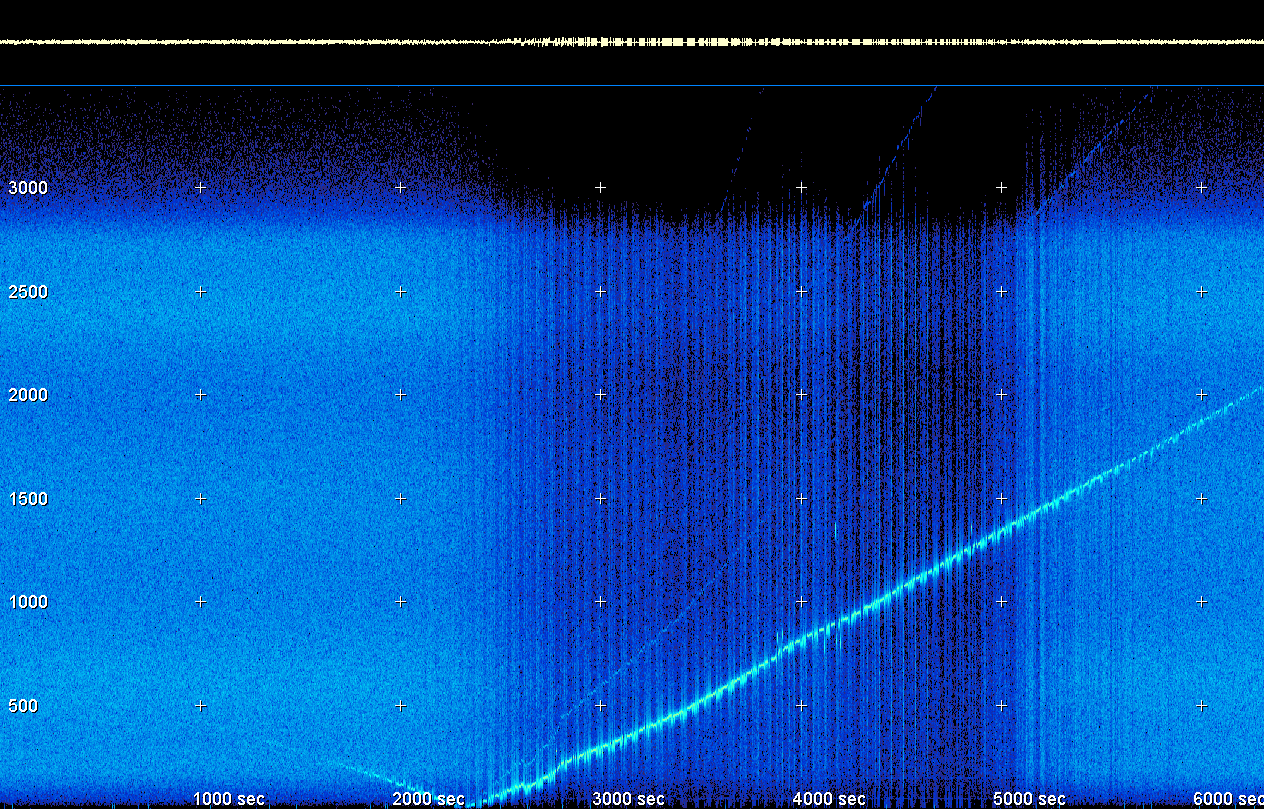Click the amplitude waveform strip above the spectrogram
This screenshot has width=1264, height=809.
[632, 42]
